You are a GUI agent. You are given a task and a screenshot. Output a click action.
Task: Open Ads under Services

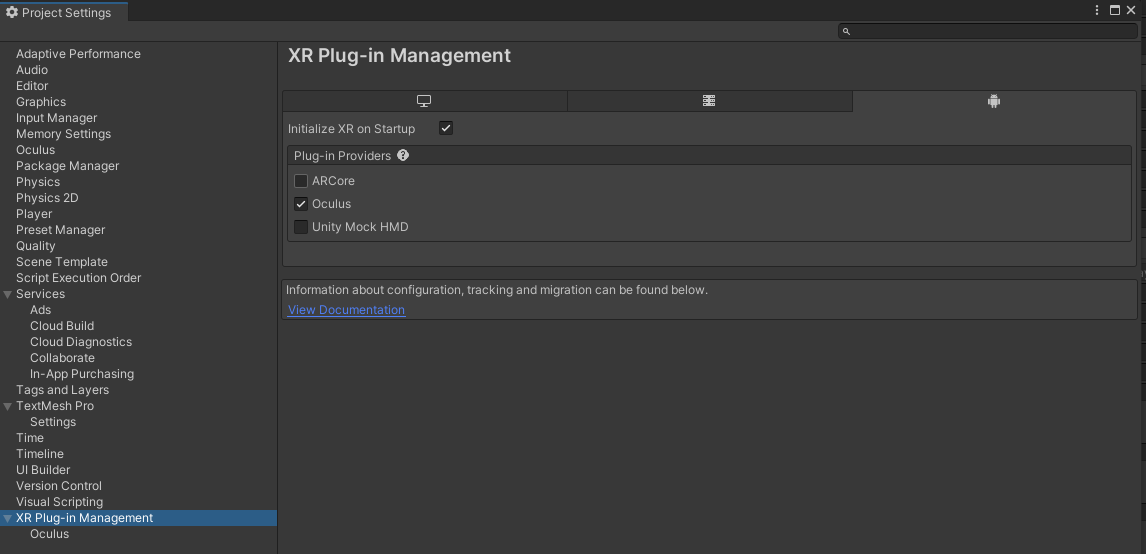pyautogui.click(x=40, y=310)
